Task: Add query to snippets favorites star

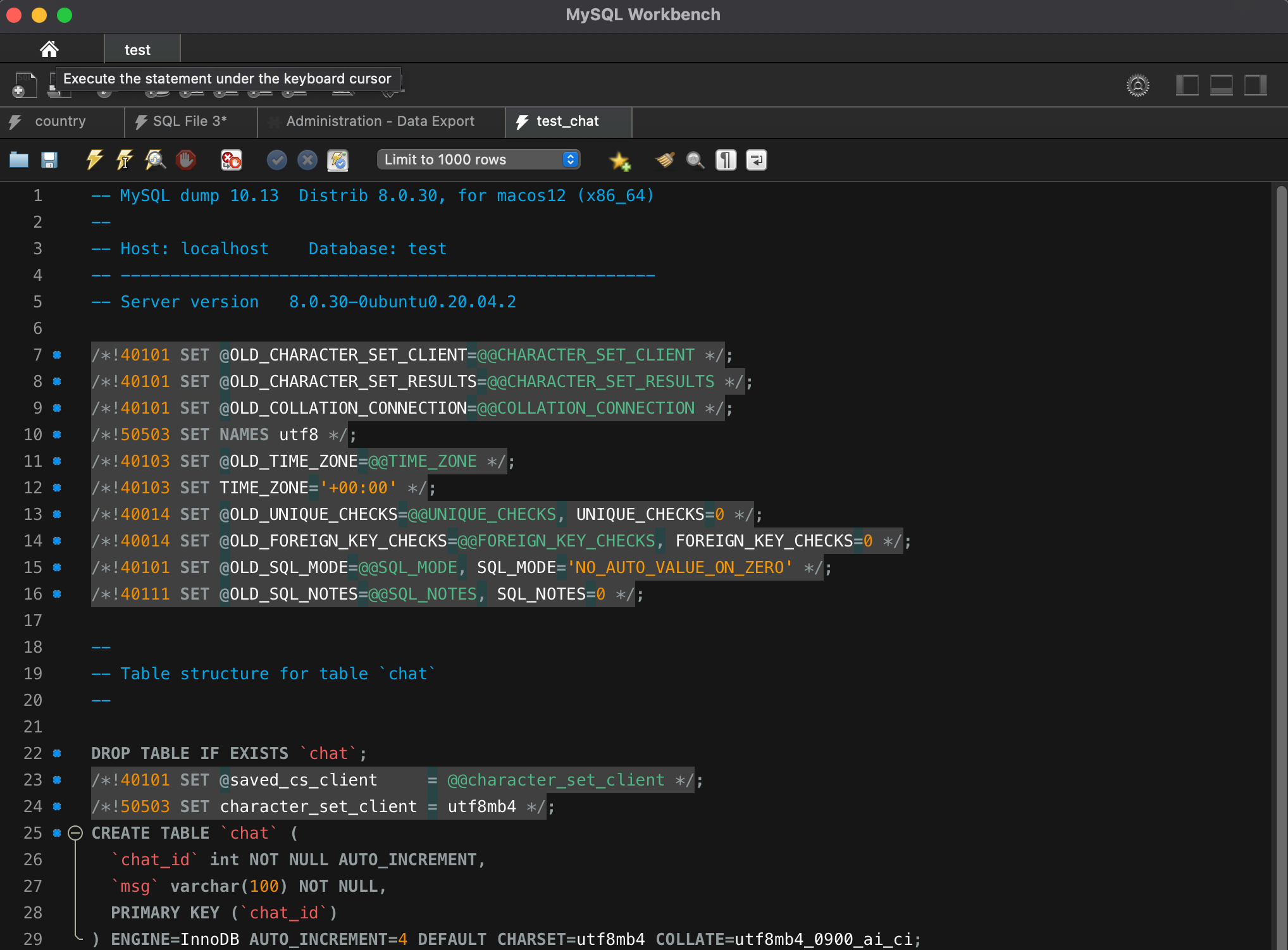Action: pos(620,161)
